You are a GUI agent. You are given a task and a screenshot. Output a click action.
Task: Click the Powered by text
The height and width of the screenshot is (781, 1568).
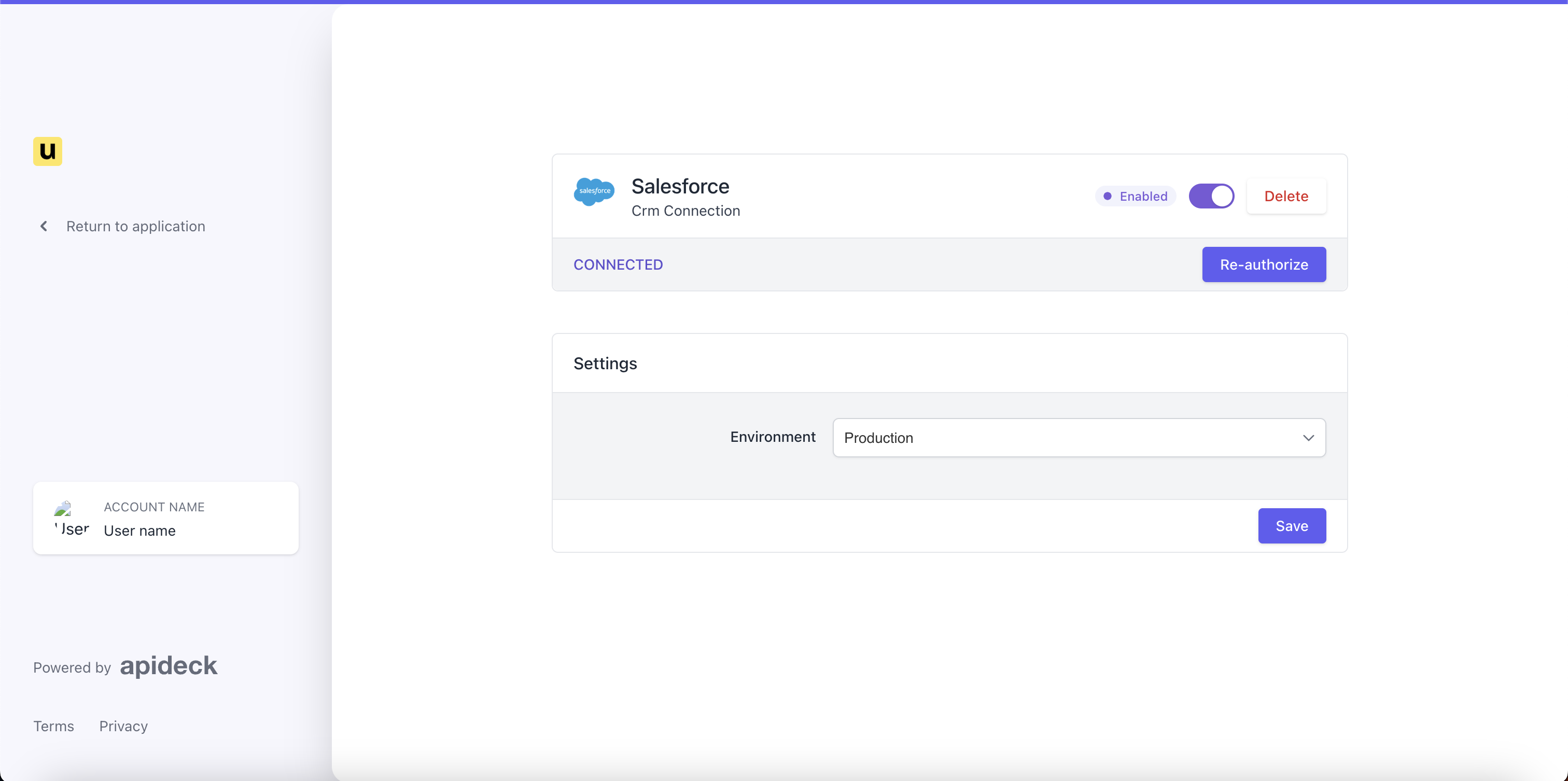tap(72, 668)
